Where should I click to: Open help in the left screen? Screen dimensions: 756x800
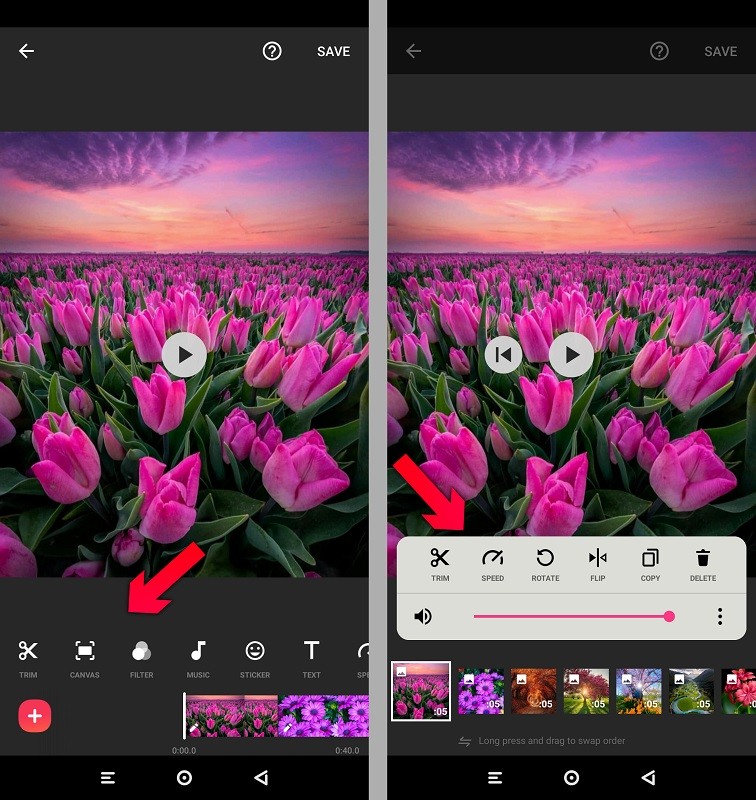[x=272, y=51]
